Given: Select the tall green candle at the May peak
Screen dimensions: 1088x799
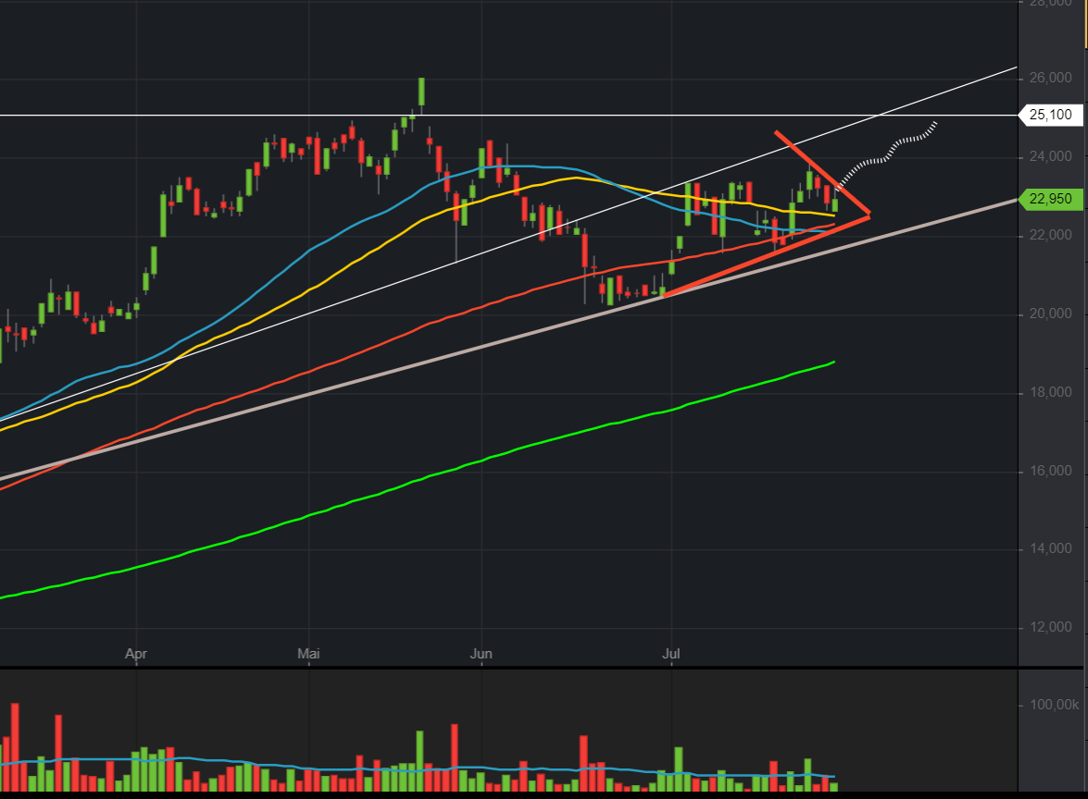Looking at the screenshot, I should [421, 92].
